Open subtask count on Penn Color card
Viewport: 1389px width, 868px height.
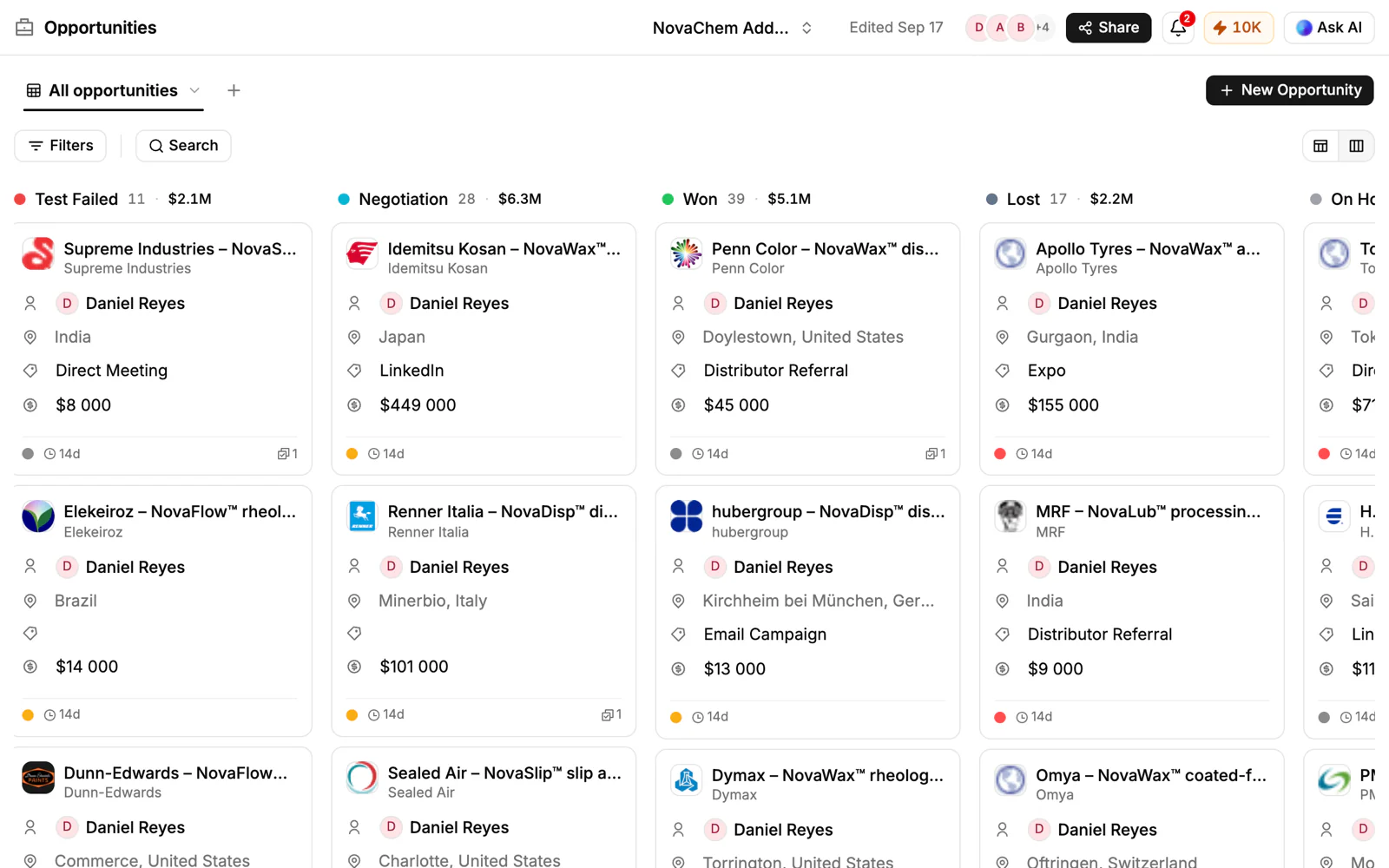click(936, 454)
